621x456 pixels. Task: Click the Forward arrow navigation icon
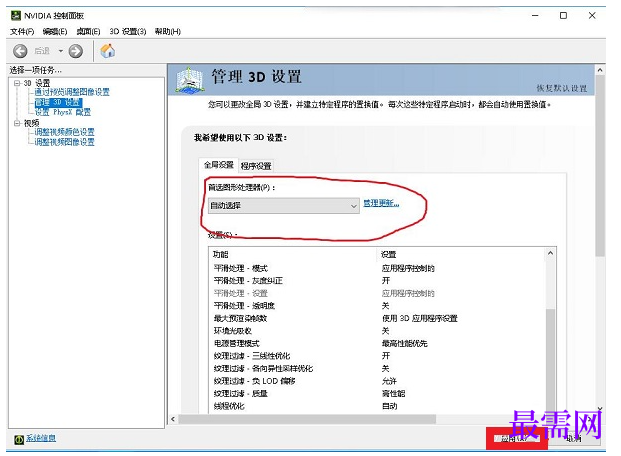tap(76, 51)
